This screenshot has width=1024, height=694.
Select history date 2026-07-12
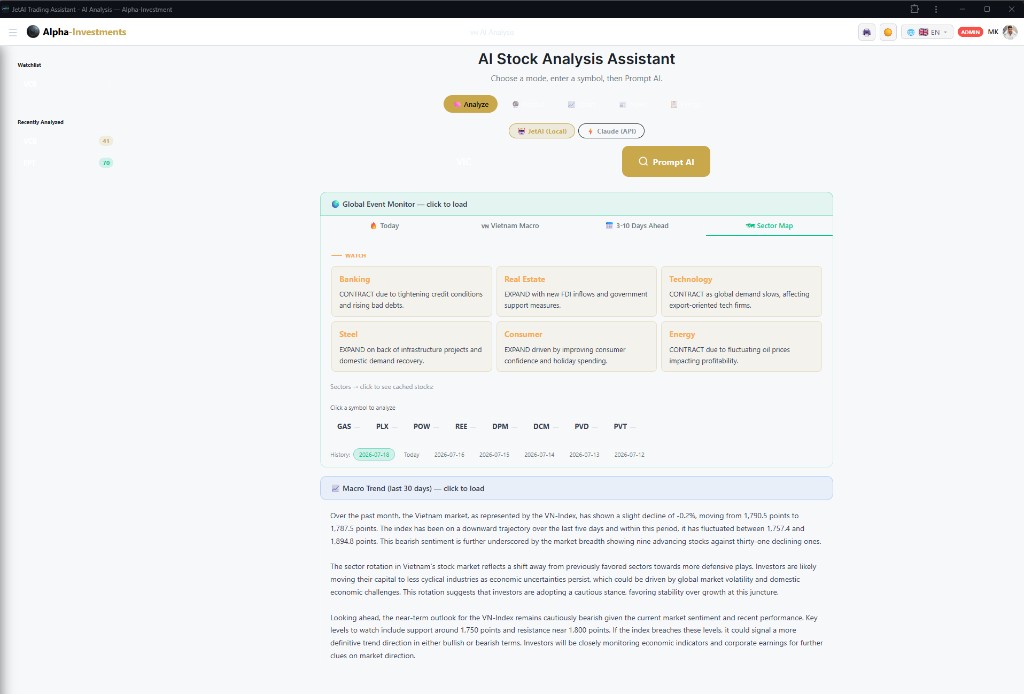[629, 454]
